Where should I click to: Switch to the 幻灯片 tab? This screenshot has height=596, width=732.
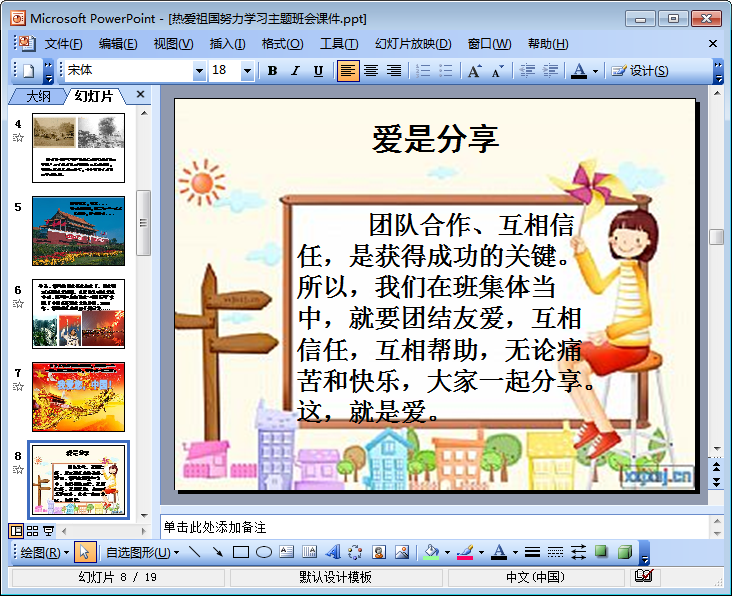[94, 96]
